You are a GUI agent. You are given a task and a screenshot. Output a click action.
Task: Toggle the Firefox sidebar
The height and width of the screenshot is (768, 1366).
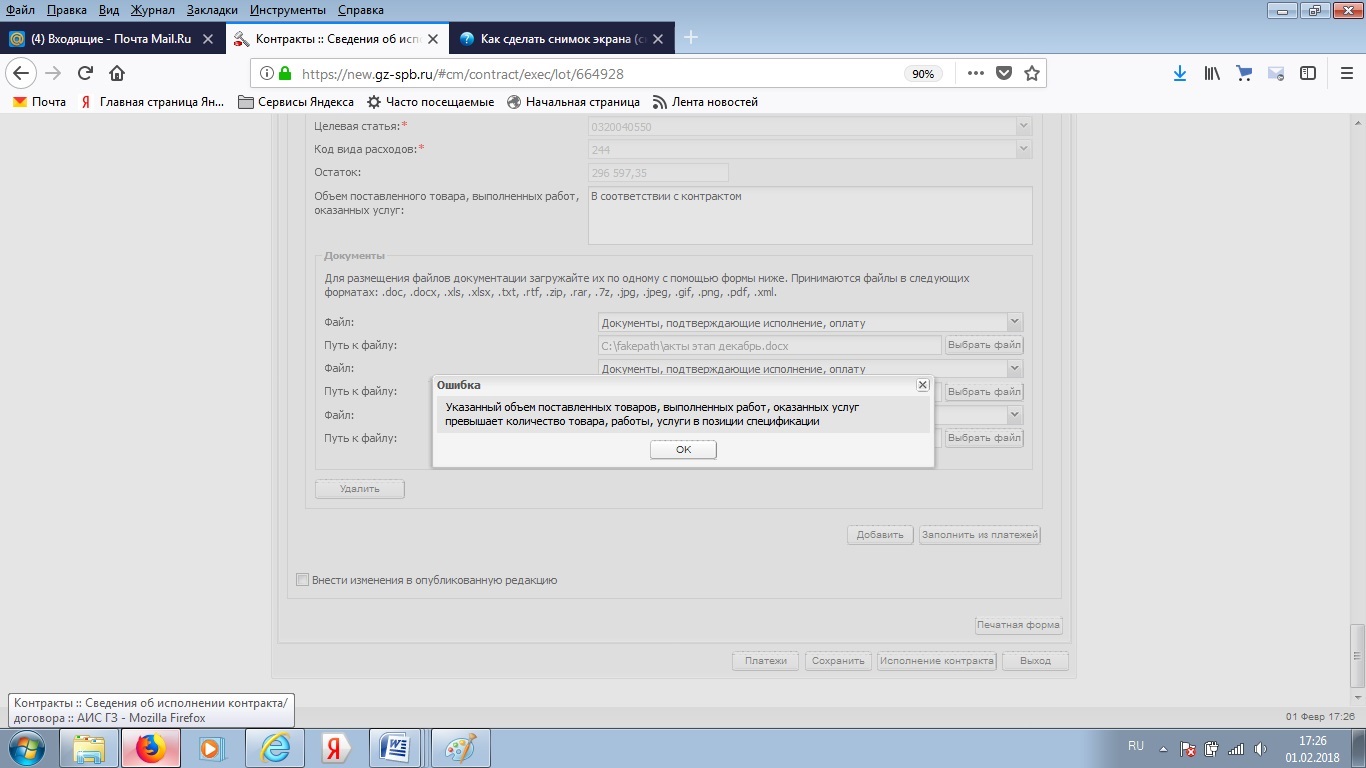coord(1308,73)
